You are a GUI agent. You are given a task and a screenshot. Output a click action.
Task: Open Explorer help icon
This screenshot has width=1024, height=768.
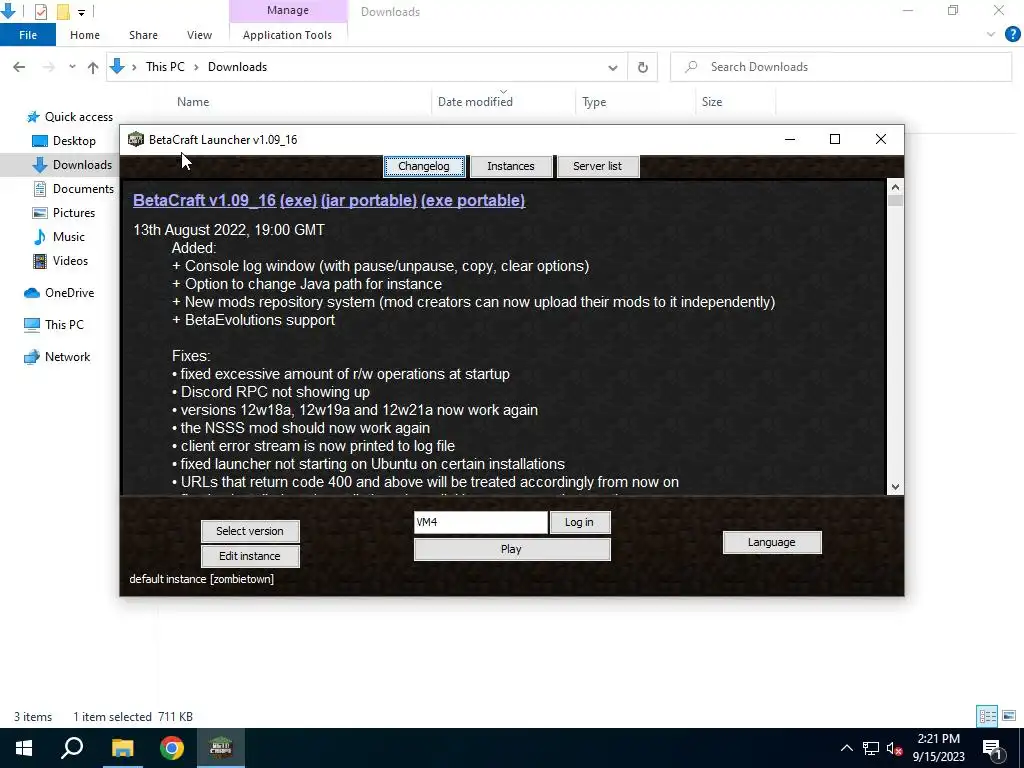click(x=1012, y=35)
